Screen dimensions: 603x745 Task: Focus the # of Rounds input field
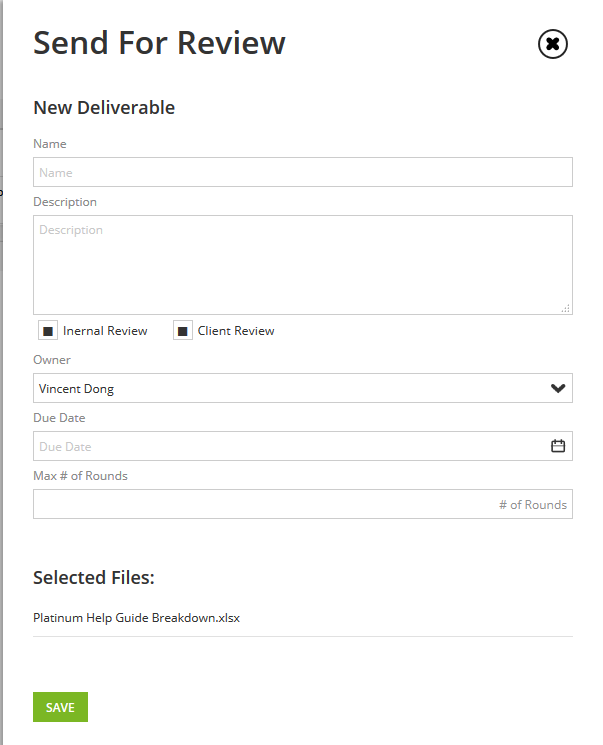point(303,504)
